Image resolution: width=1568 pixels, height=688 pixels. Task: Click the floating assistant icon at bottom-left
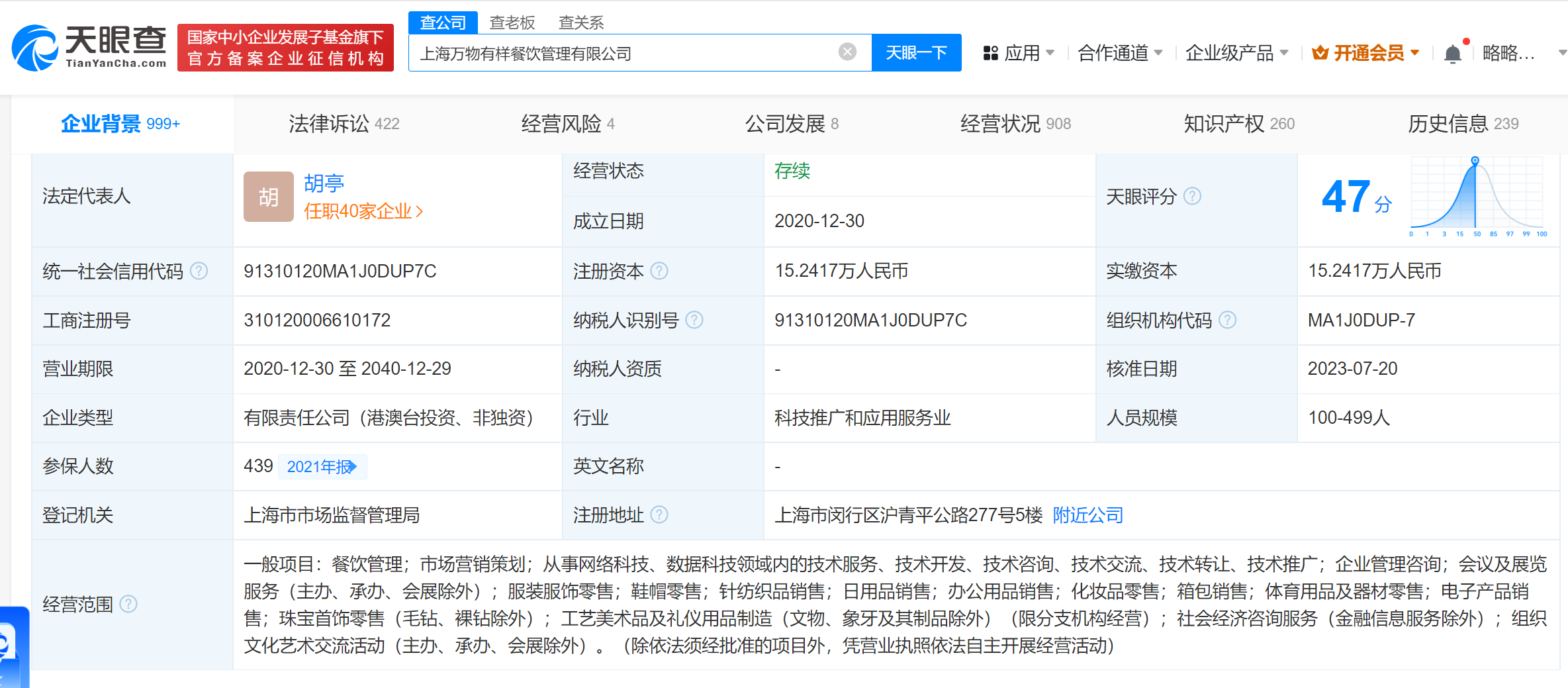click(x=13, y=647)
